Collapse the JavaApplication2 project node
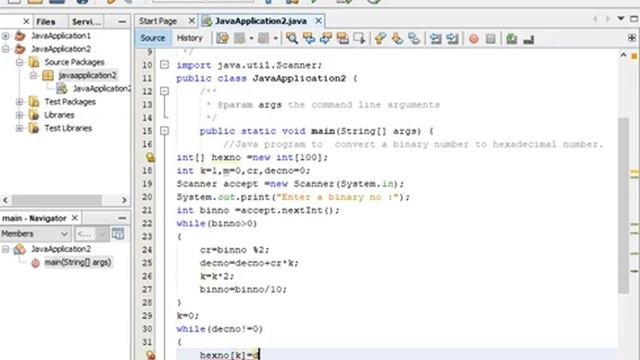 [5, 49]
